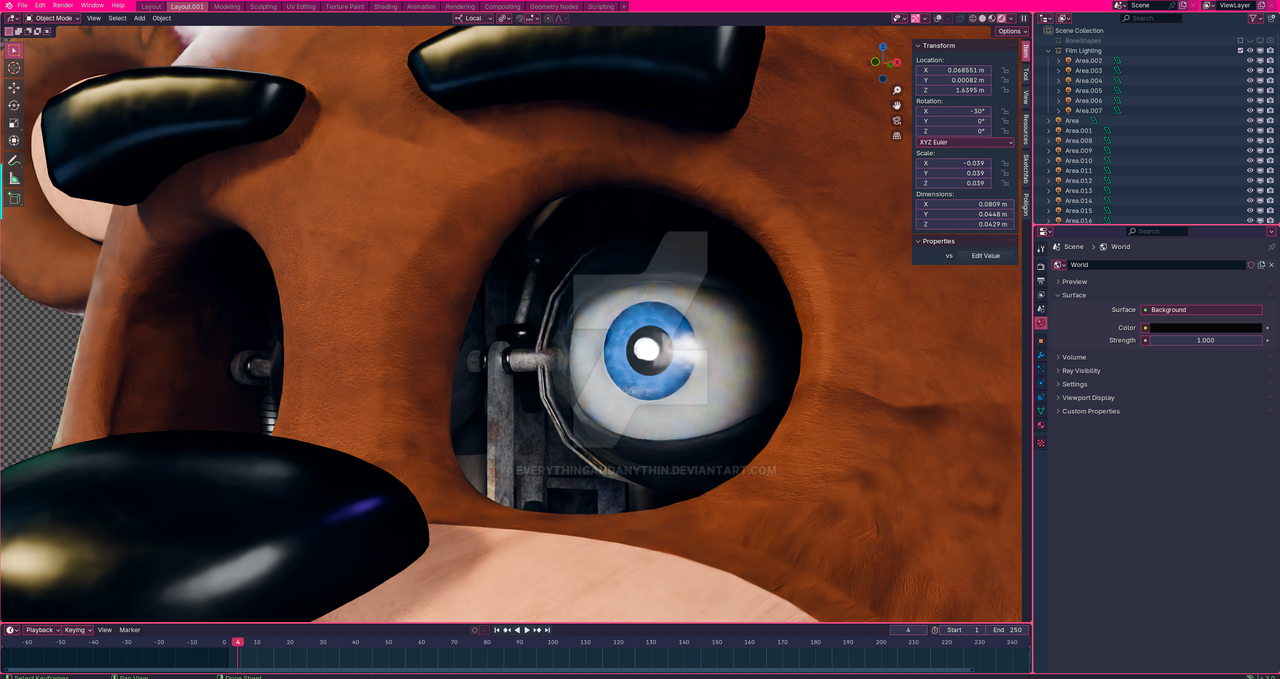Open the Output properties tab icon

[x=1041, y=281]
